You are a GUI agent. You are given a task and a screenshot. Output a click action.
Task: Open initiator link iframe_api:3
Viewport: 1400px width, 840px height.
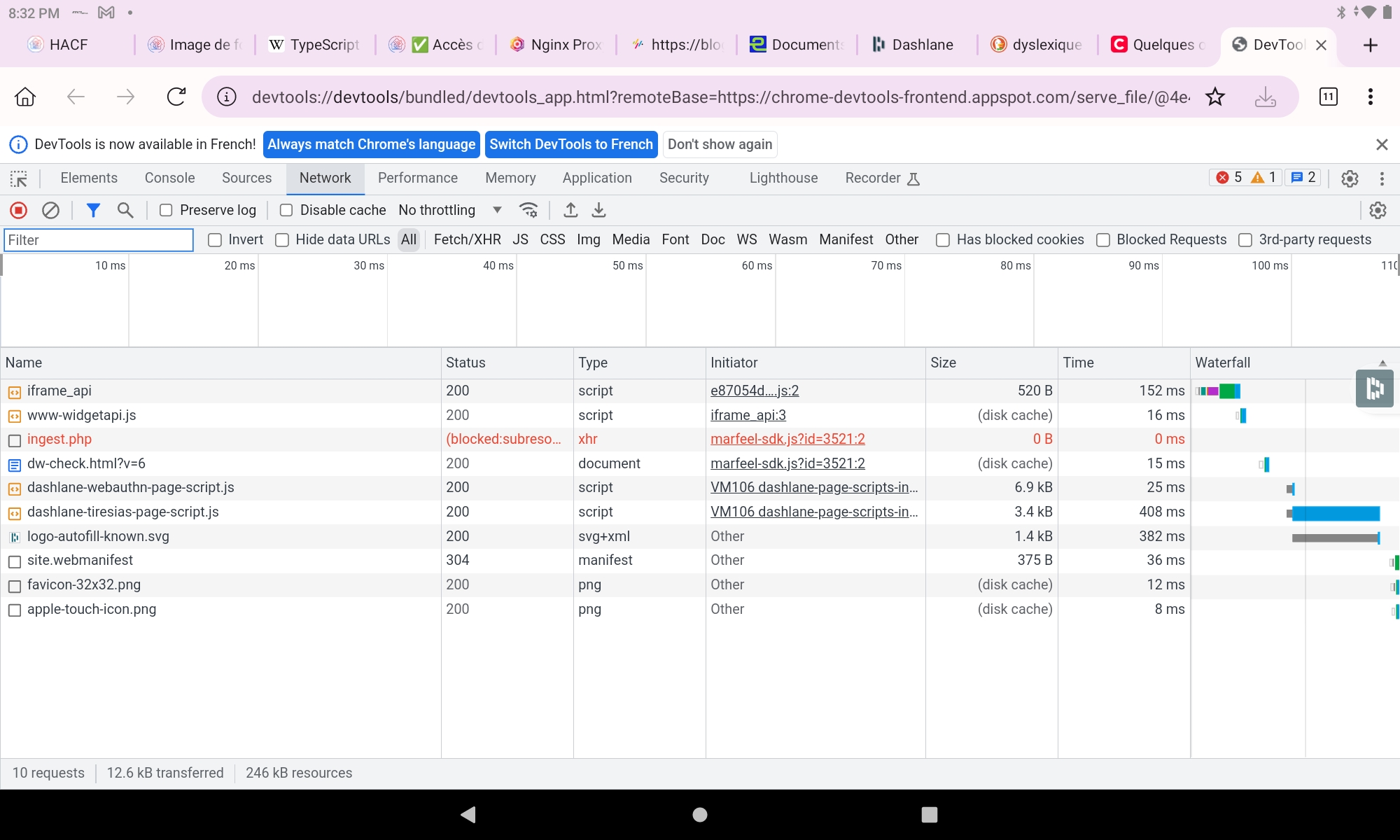[x=748, y=415]
